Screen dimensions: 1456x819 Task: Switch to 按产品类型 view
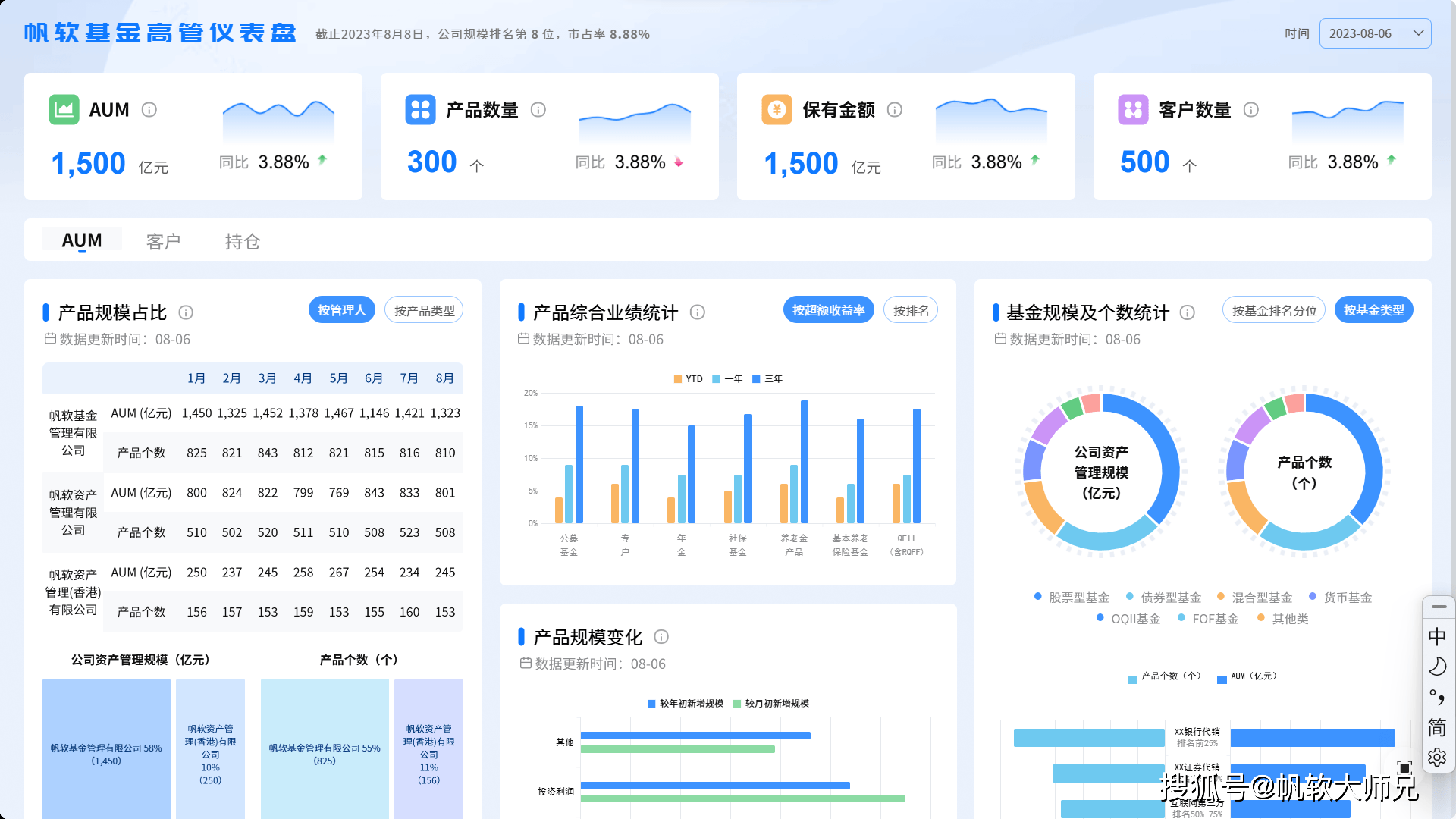pyautogui.click(x=424, y=310)
